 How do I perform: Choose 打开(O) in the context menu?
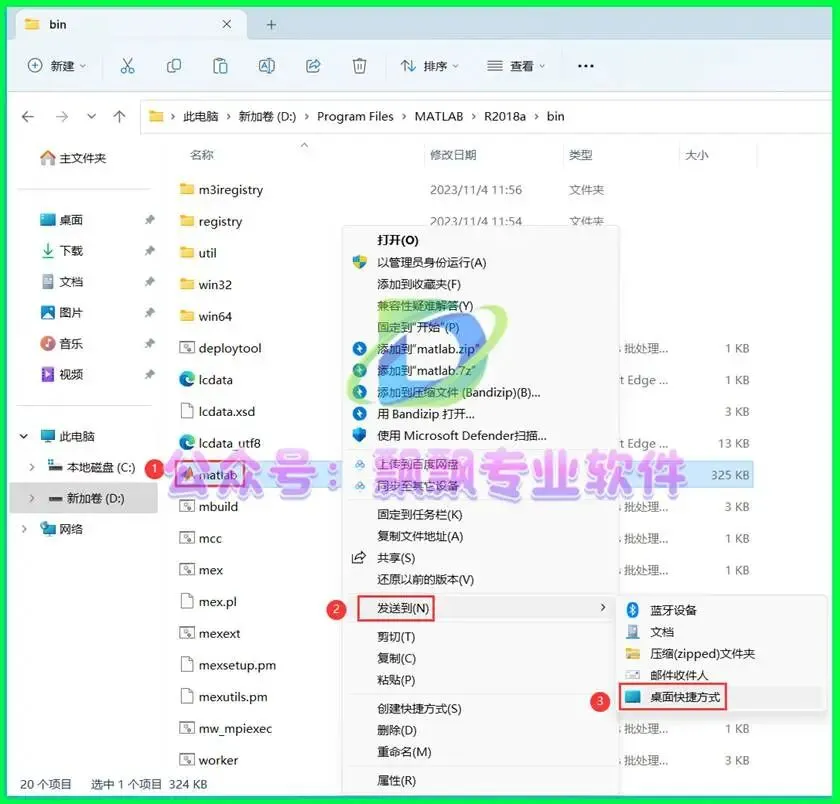coord(398,240)
